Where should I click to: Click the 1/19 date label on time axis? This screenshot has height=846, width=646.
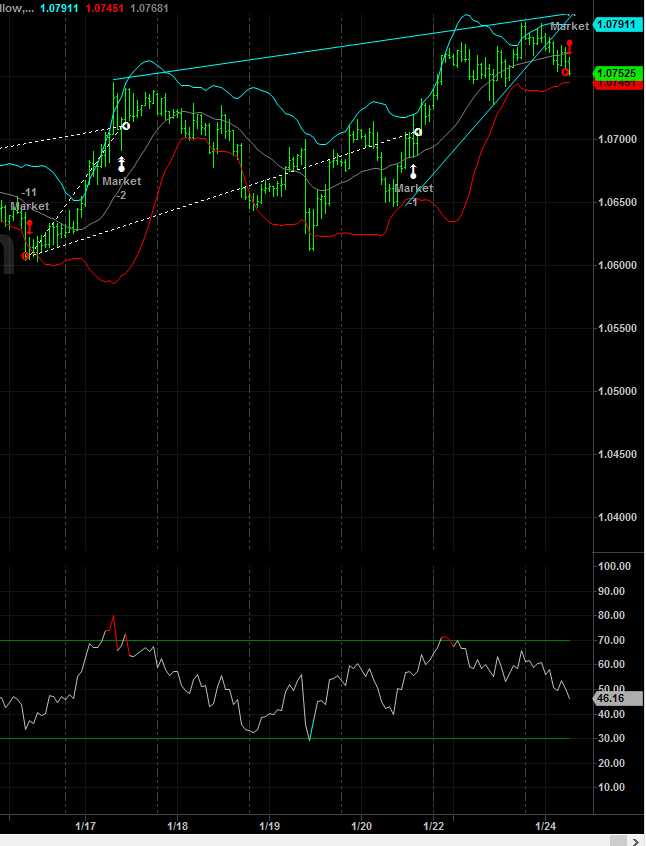pos(269,826)
